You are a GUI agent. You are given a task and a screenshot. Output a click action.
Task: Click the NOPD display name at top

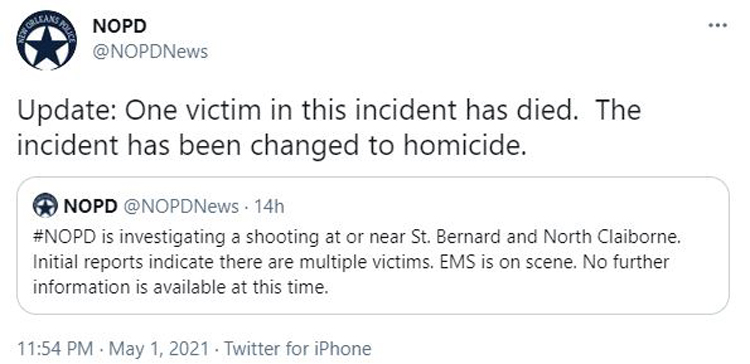120,25
